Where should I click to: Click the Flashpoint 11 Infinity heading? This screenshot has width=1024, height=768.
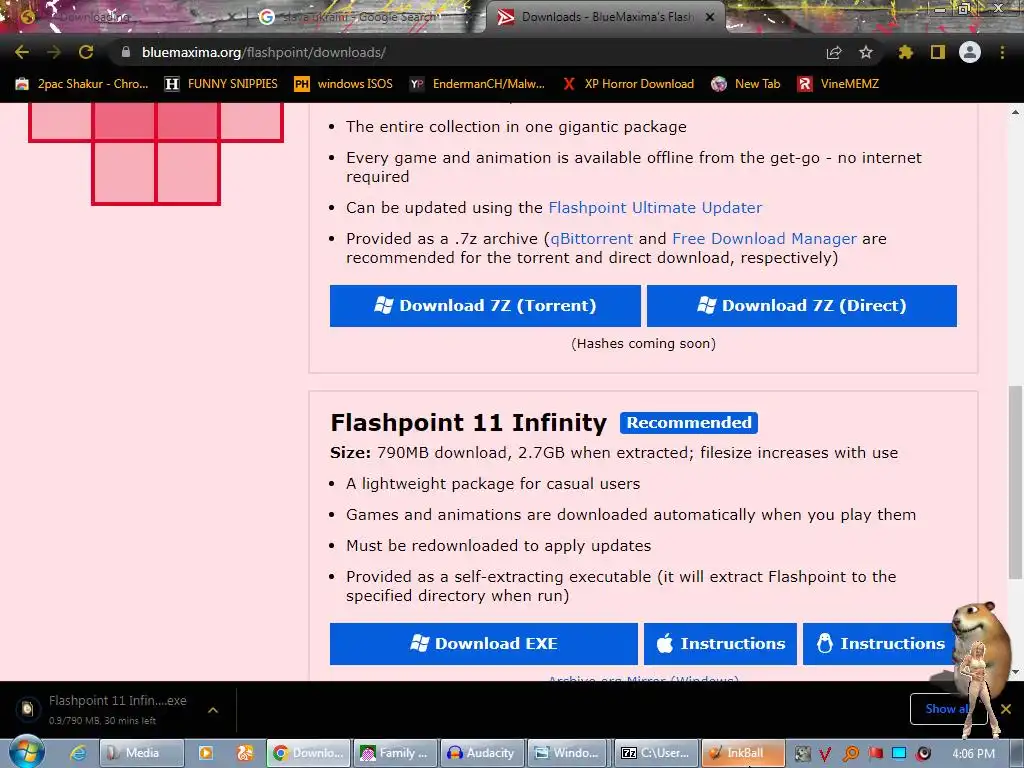click(469, 423)
